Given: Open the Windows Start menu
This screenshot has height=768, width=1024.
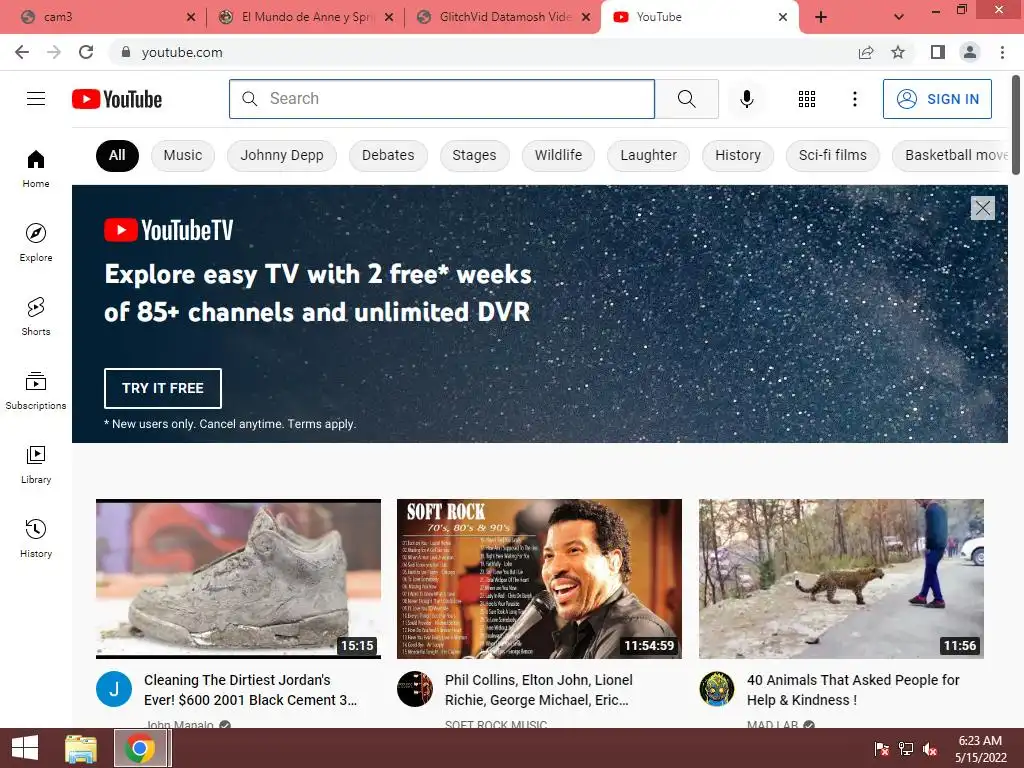Looking at the screenshot, I should click(x=25, y=748).
